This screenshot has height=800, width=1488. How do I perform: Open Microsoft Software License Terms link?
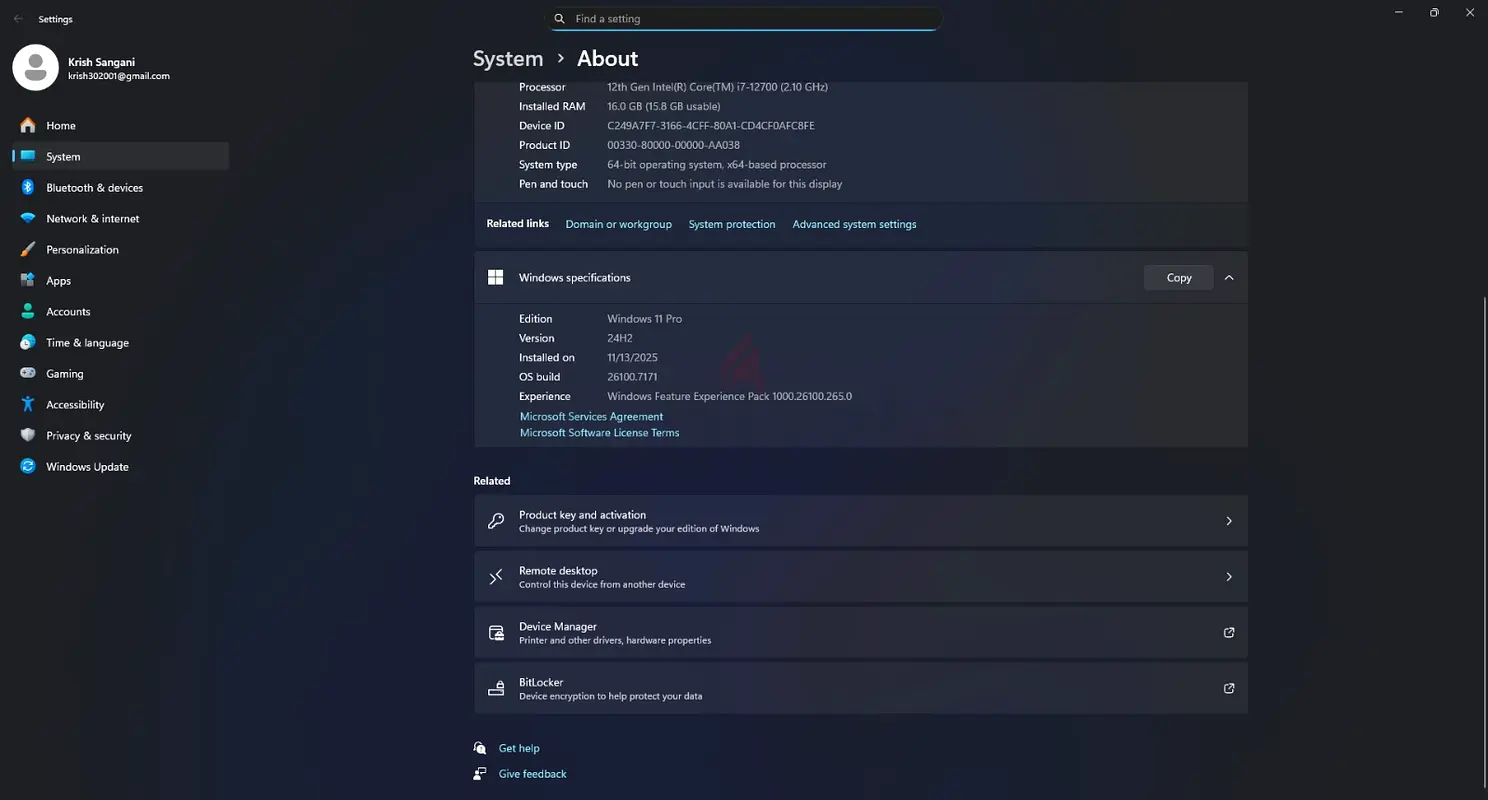point(599,433)
